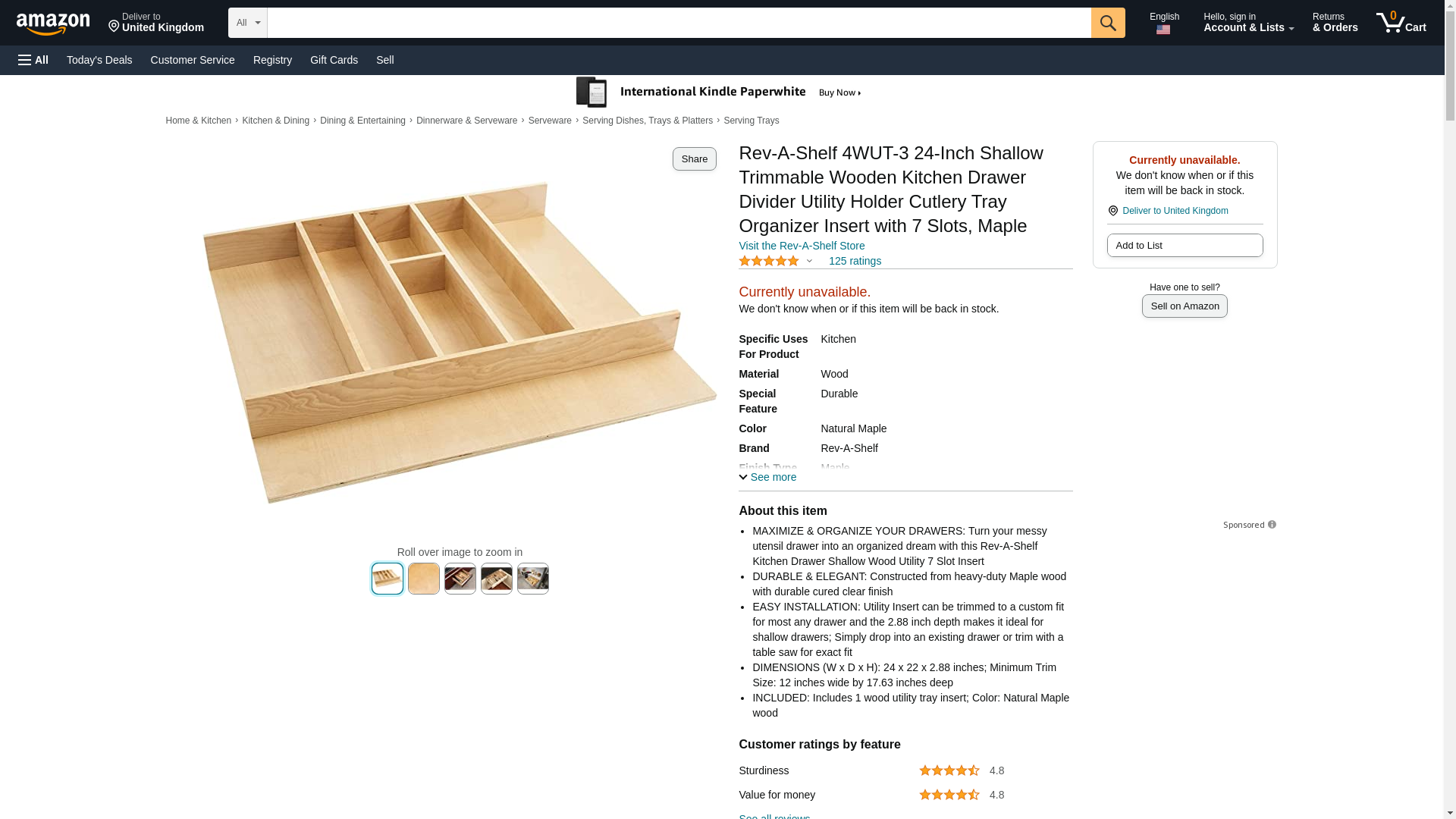Click the Add to List button
Image resolution: width=1456 pixels, height=819 pixels.
(x=1185, y=245)
